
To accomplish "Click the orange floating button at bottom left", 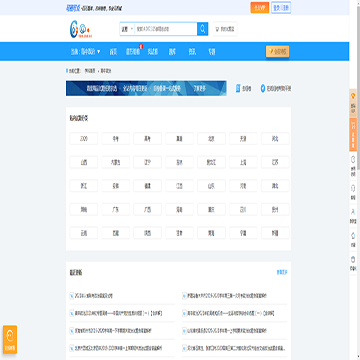I will [x=10, y=339].
